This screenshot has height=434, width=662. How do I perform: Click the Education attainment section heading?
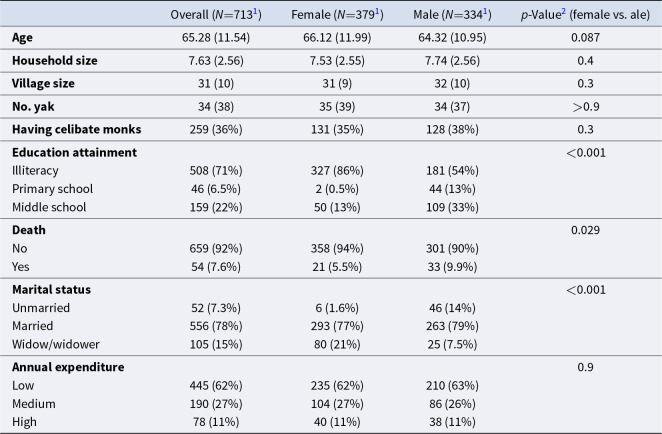pyautogui.click(x=74, y=152)
